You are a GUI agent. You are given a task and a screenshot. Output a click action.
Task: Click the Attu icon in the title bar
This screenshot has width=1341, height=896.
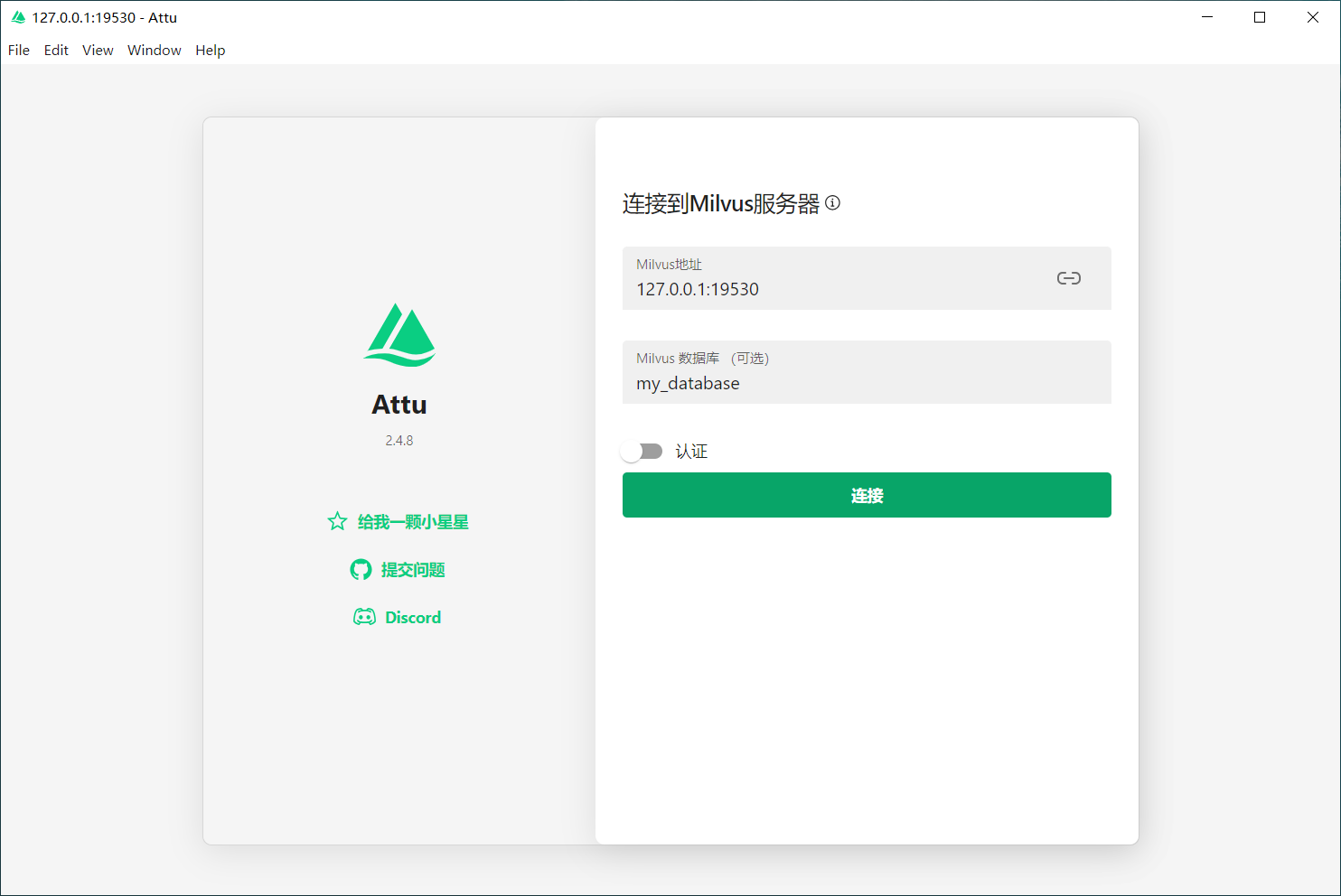18,17
